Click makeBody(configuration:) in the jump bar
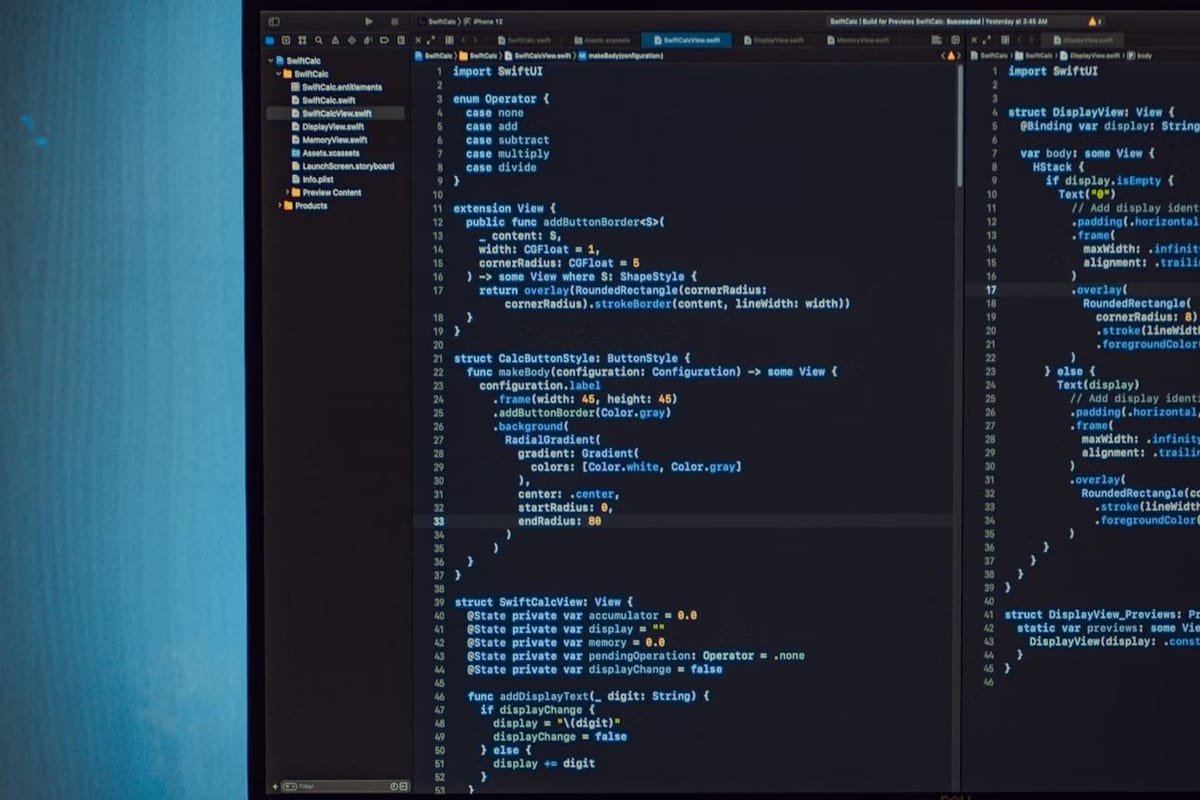This screenshot has width=1200, height=800. (x=622, y=56)
